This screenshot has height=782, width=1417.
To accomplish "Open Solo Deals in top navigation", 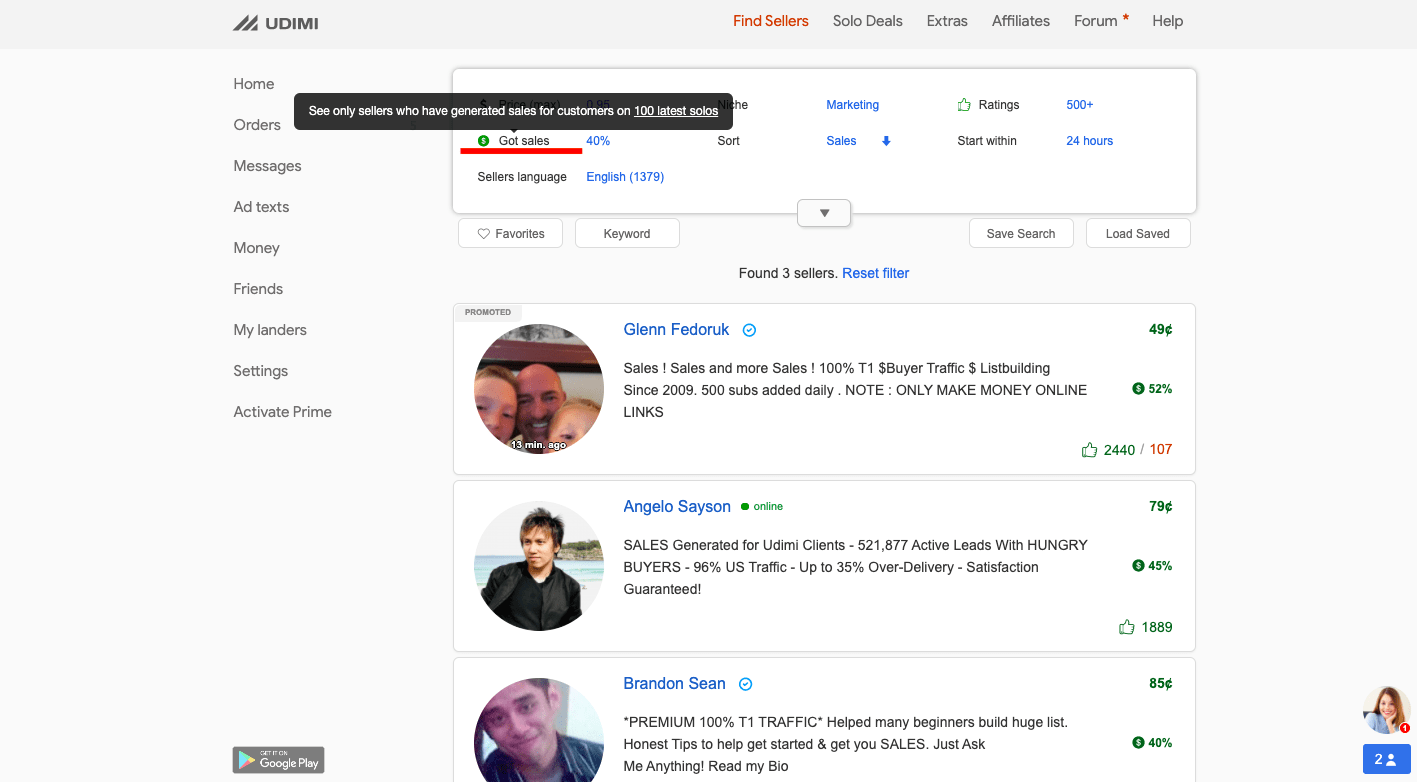I will 867,21.
